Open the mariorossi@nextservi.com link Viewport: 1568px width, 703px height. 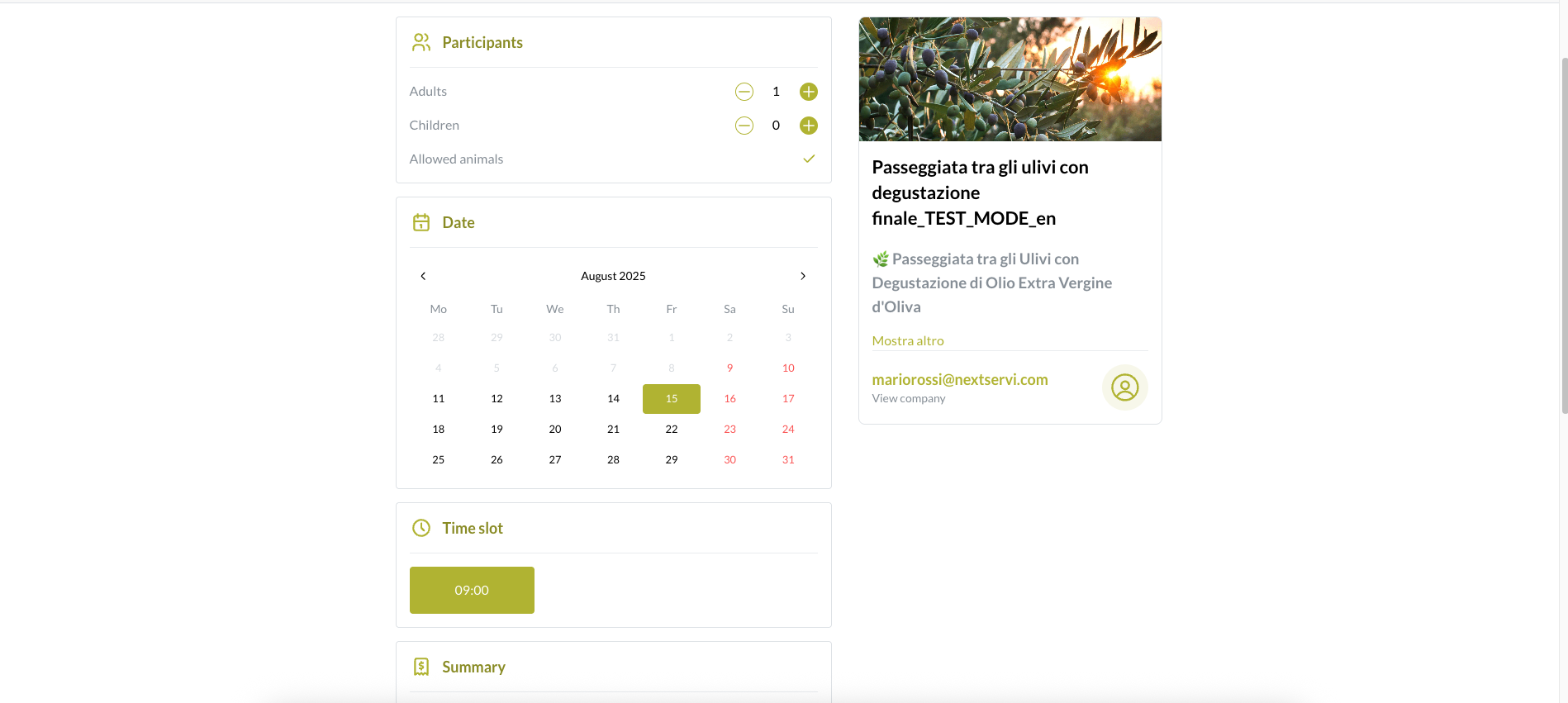click(959, 379)
